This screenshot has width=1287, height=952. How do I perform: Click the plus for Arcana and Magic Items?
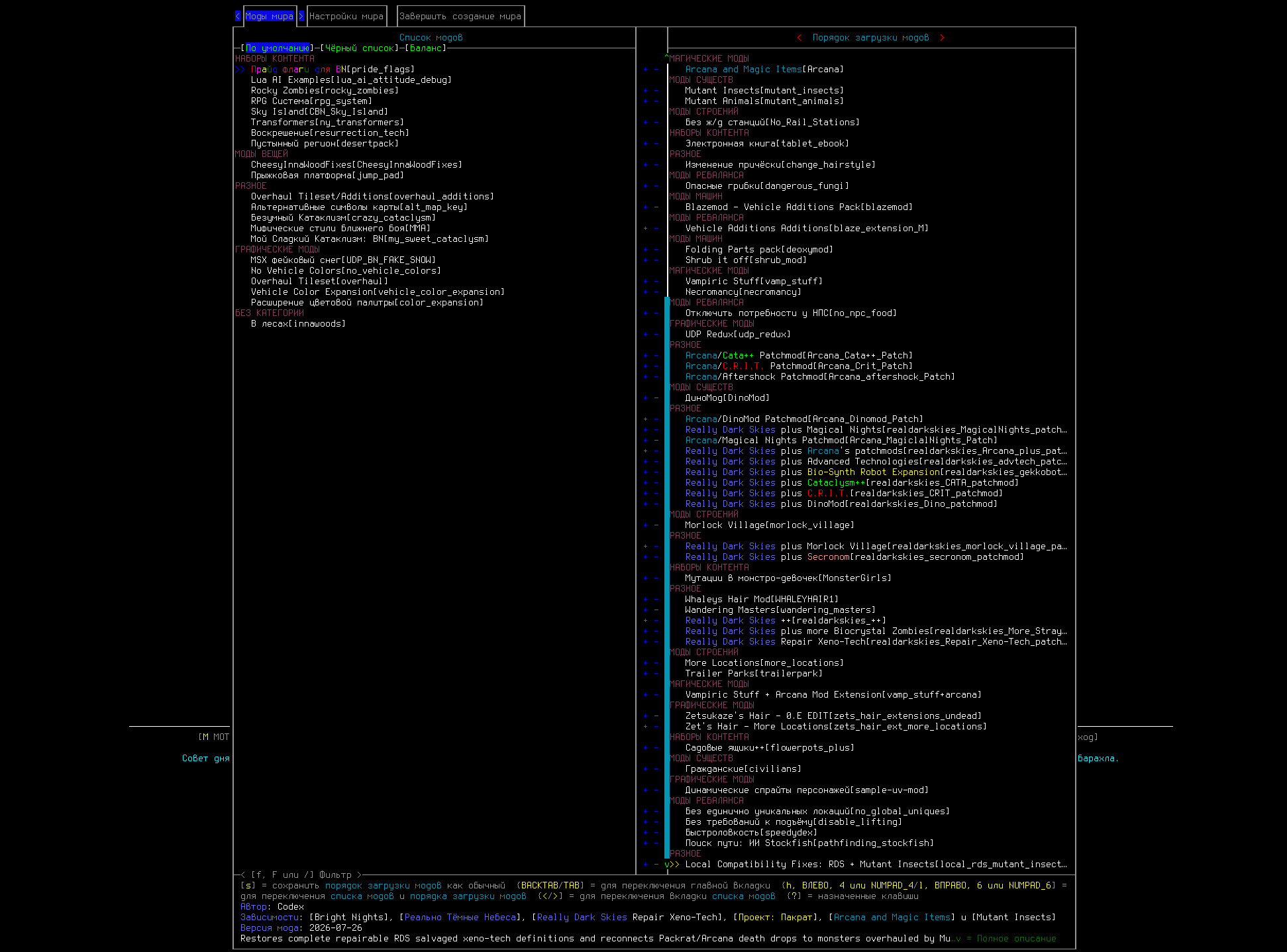[x=646, y=70]
